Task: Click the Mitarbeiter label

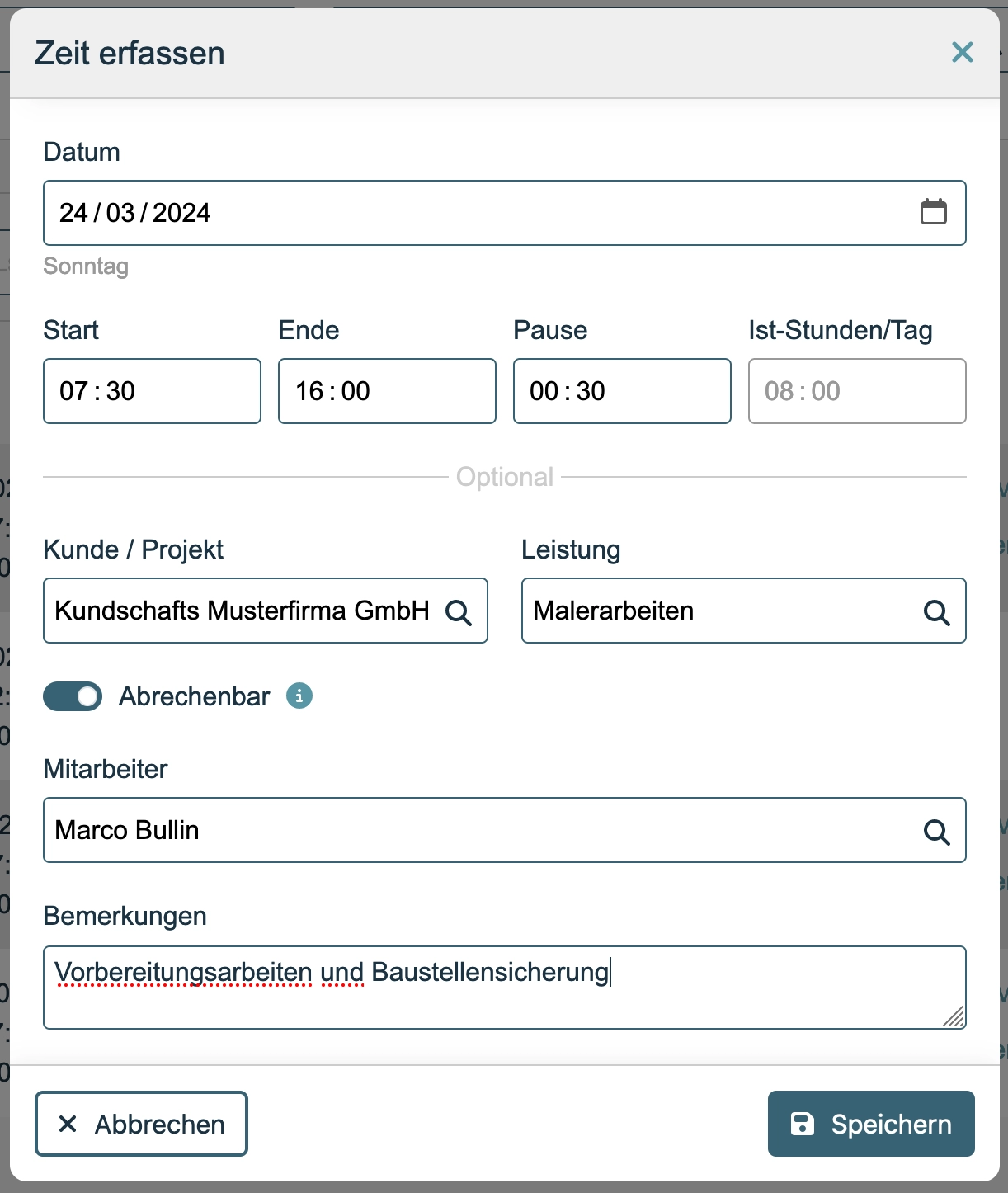Action: pos(106,769)
